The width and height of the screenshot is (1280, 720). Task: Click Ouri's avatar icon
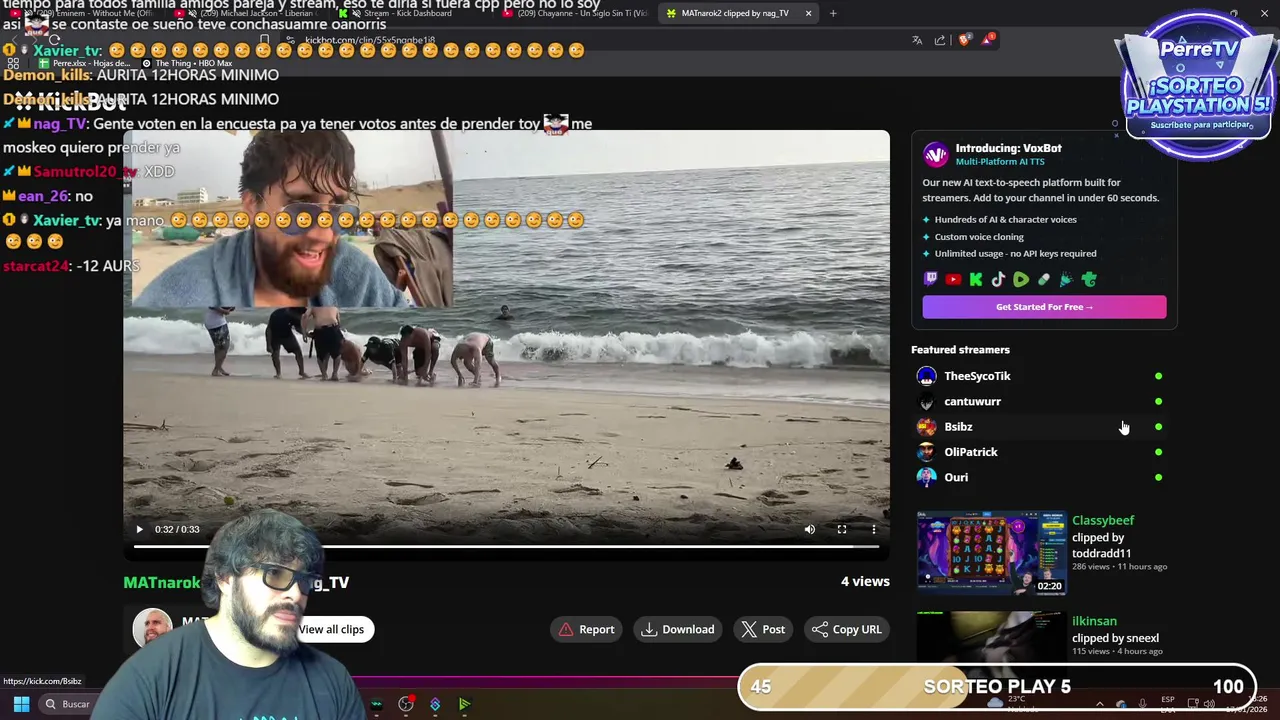(927, 477)
